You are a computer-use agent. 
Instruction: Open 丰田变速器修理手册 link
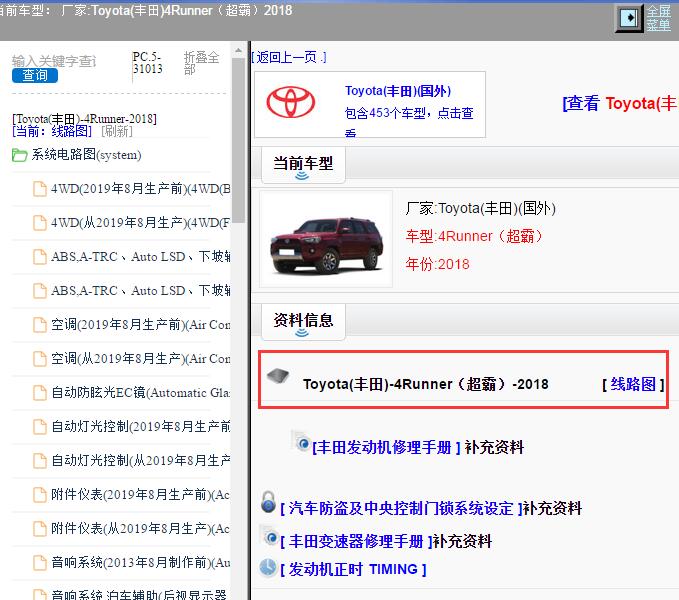coord(356,541)
